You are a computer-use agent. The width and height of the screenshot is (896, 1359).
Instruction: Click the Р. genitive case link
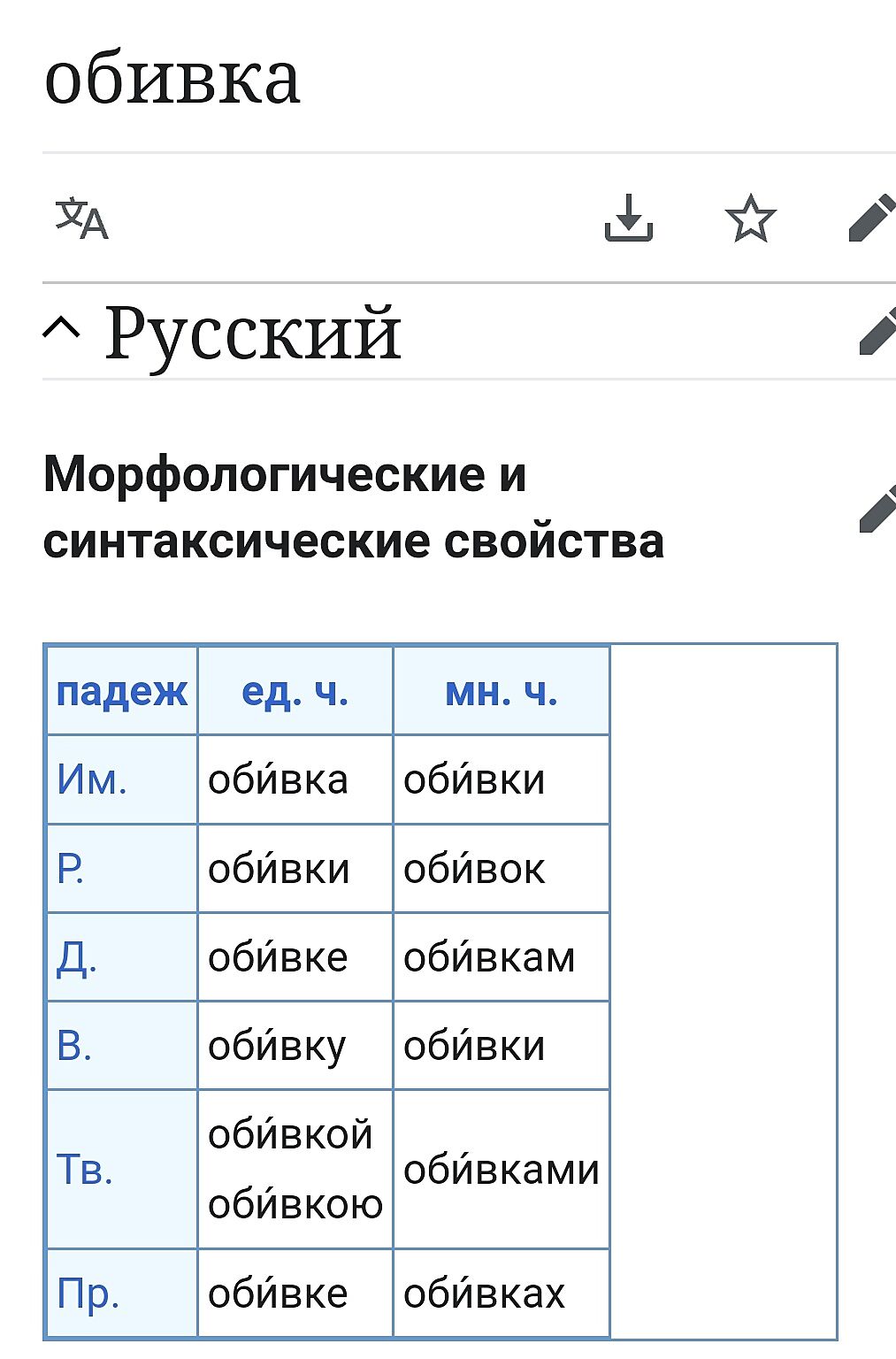pyautogui.click(x=71, y=869)
